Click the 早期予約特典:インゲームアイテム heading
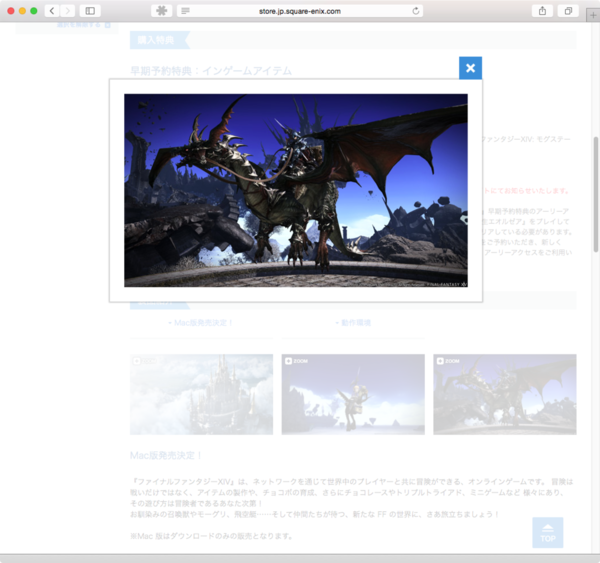The height and width of the screenshot is (563, 600). (x=211, y=71)
